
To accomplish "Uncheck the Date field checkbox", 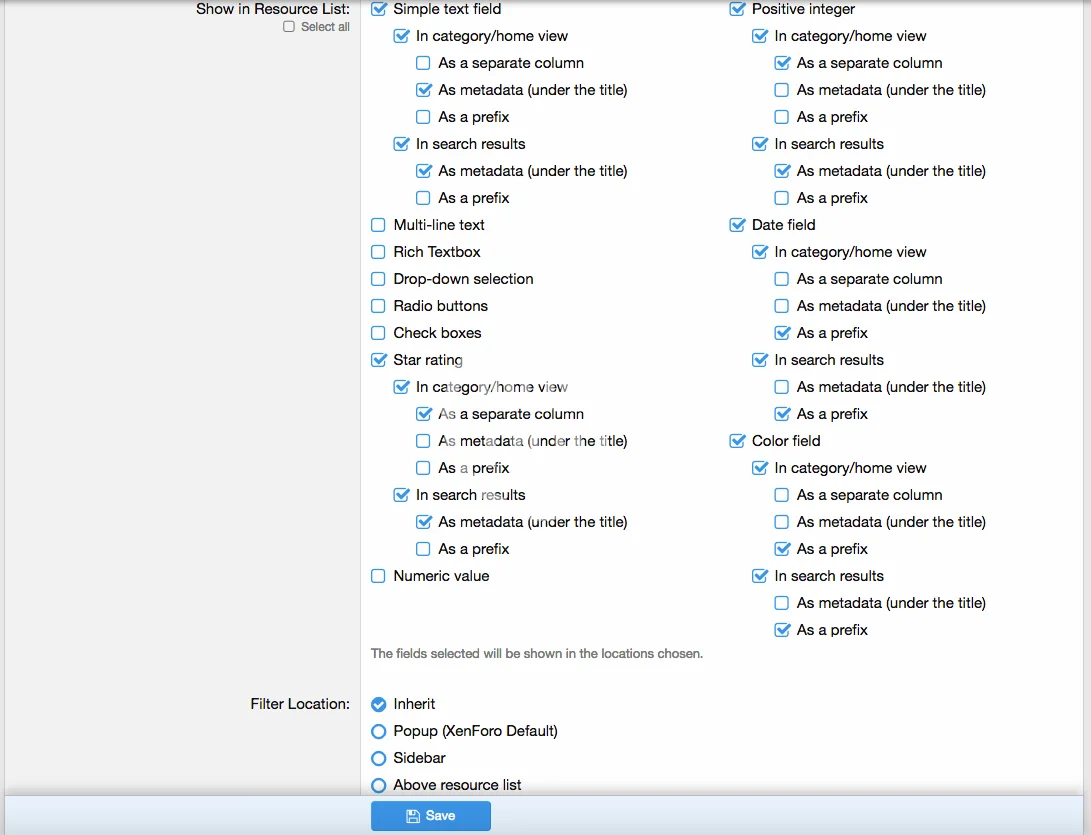I will click(x=737, y=225).
